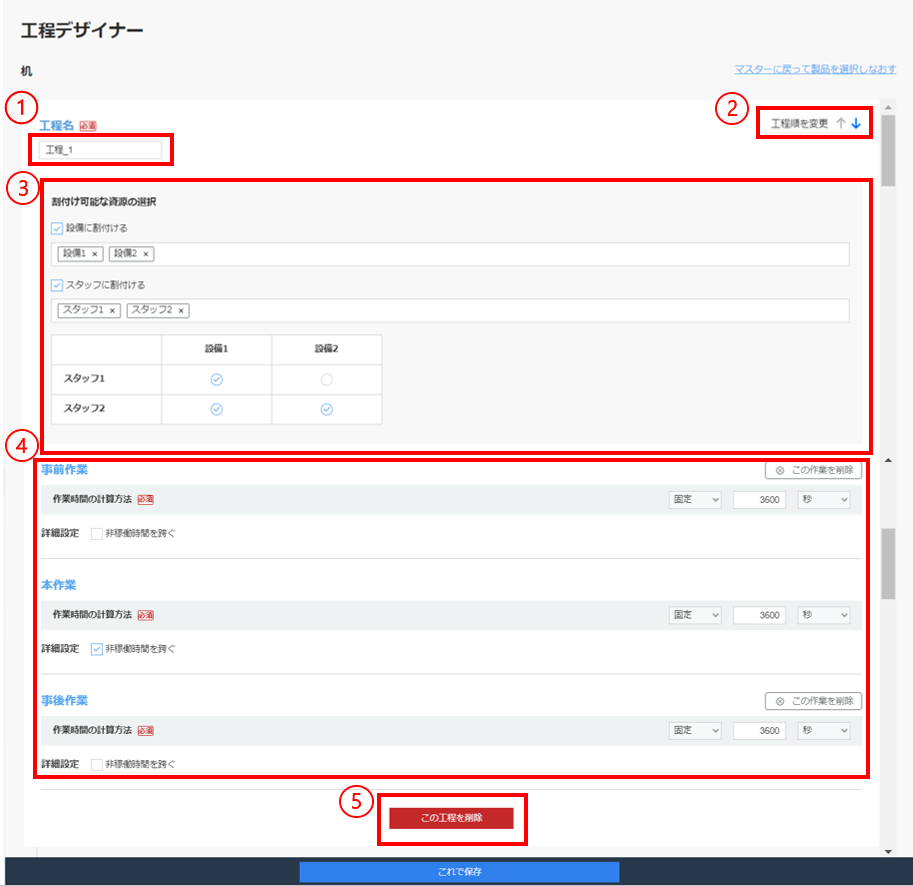
Task: Click the red この工程を削除 button
Action: (x=451, y=818)
